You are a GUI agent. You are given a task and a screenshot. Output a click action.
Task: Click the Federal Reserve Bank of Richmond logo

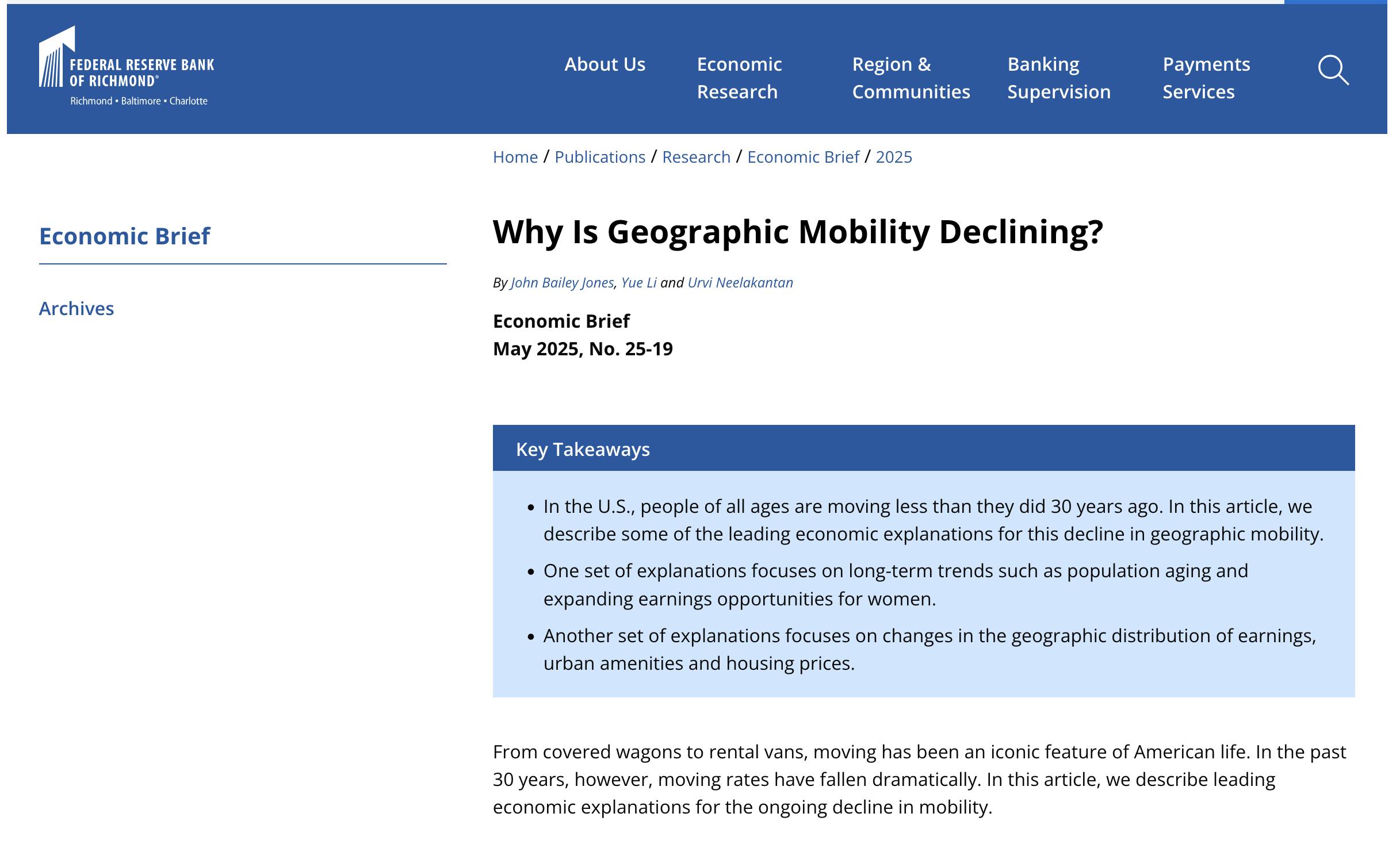[127, 67]
